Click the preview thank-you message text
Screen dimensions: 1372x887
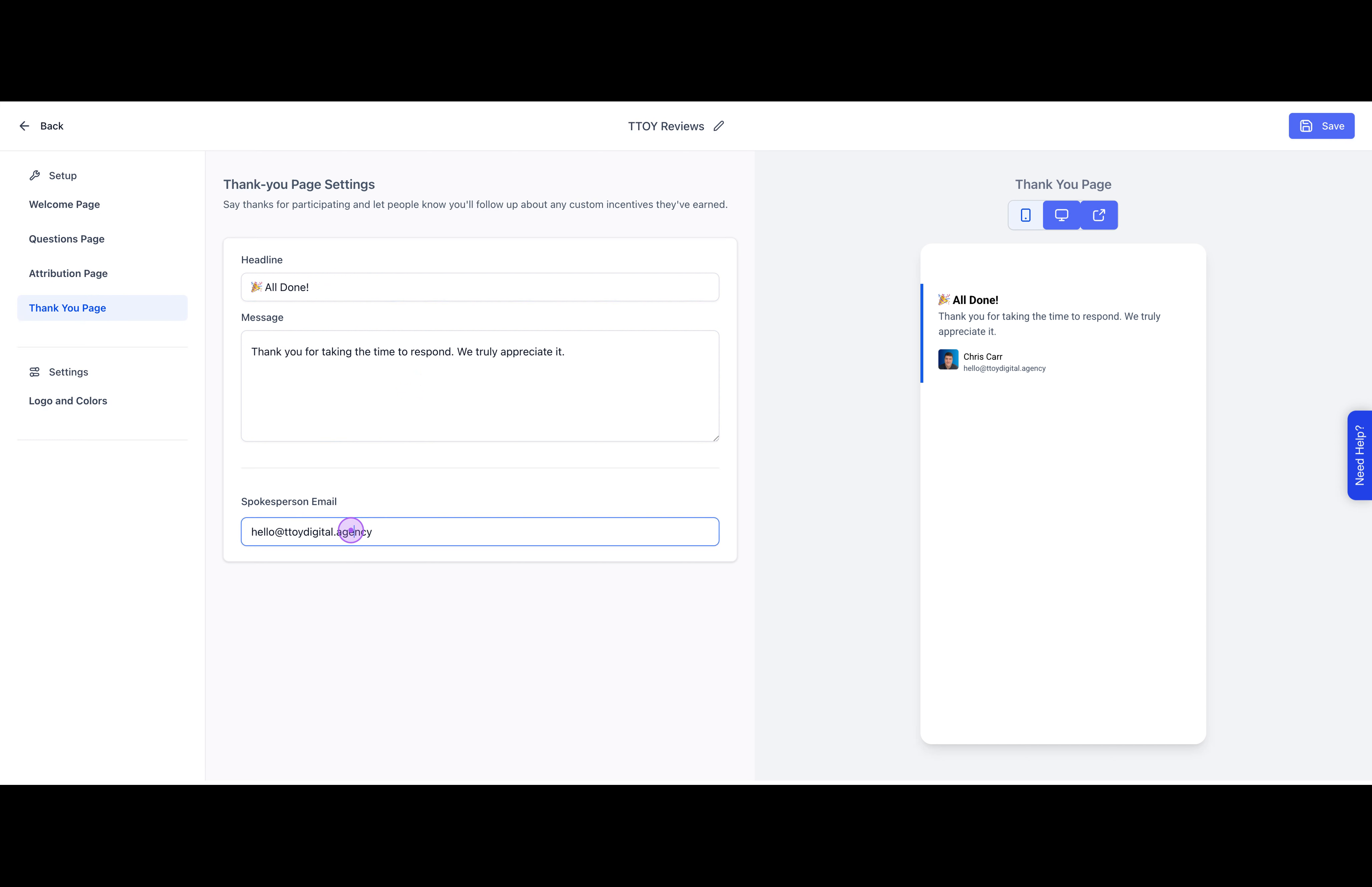(1049, 324)
